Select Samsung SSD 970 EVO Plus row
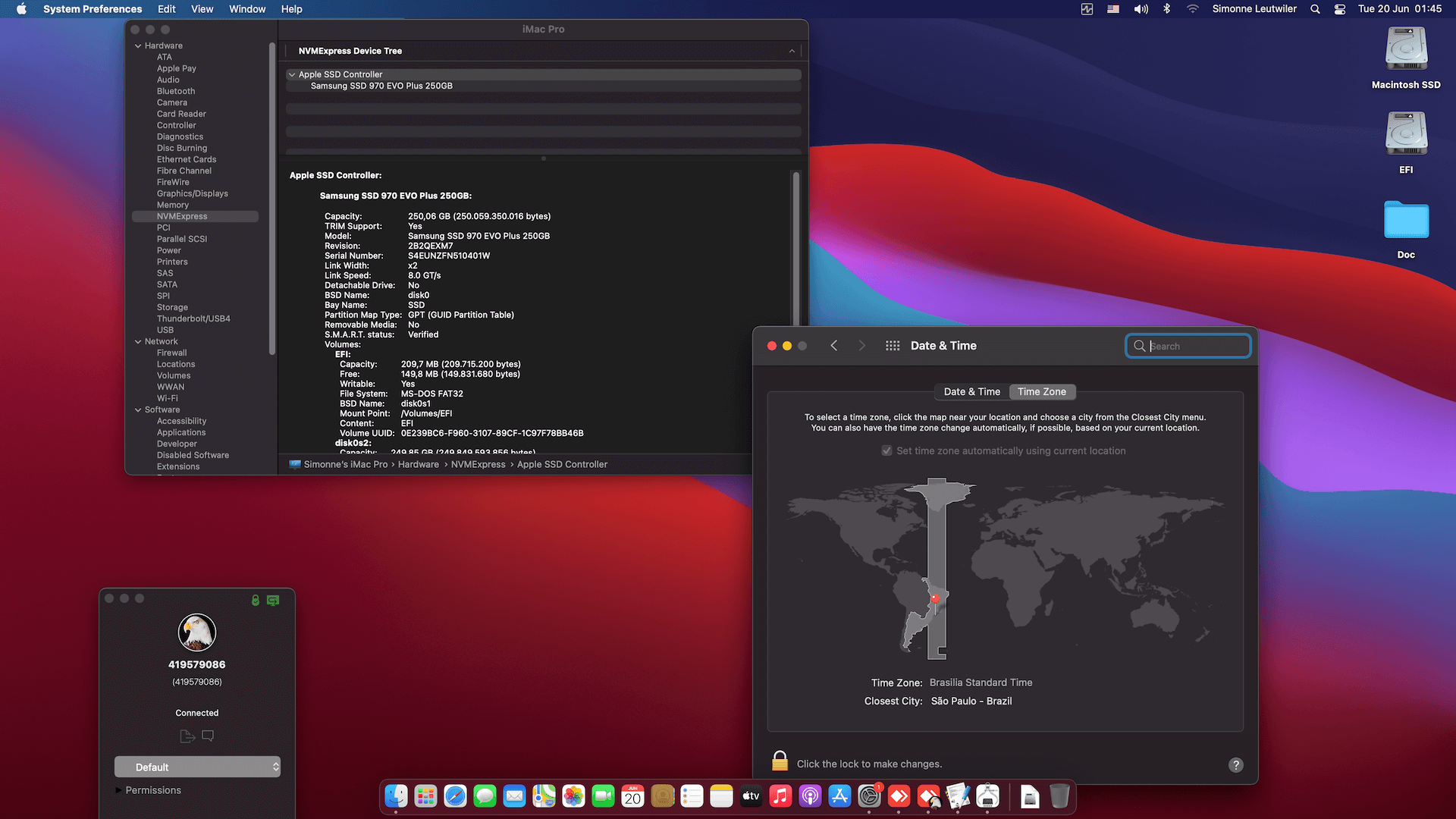Image resolution: width=1456 pixels, height=819 pixels. pyautogui.click(x=543, y=86)
